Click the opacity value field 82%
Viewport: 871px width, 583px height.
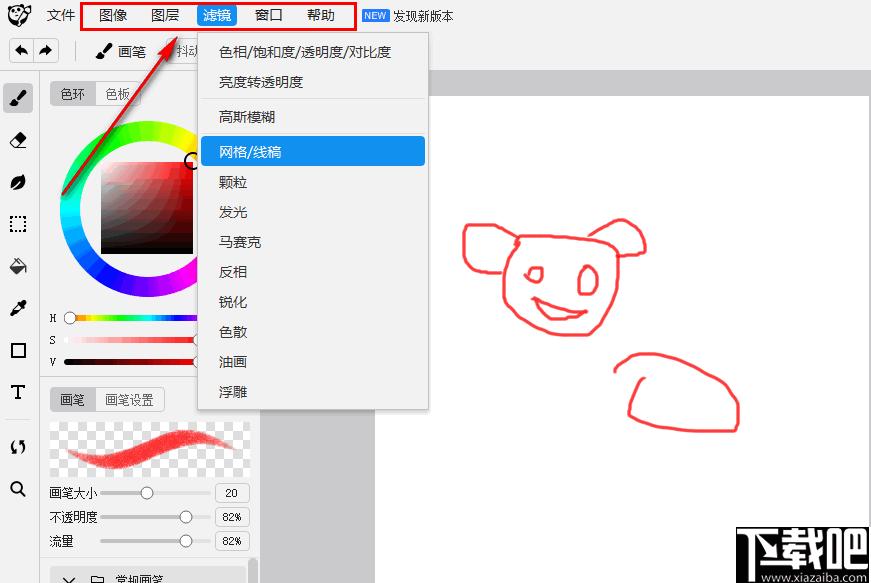point(232,517)
